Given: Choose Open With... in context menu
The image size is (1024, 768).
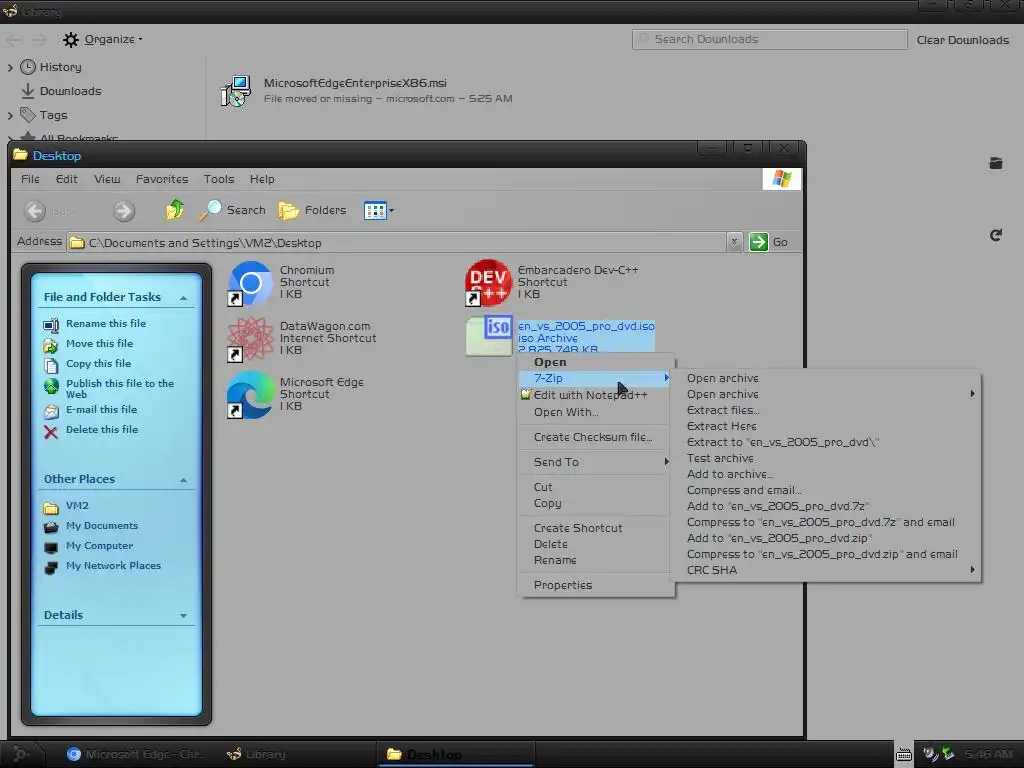Looking at the screenshot, I should [595, 412].
